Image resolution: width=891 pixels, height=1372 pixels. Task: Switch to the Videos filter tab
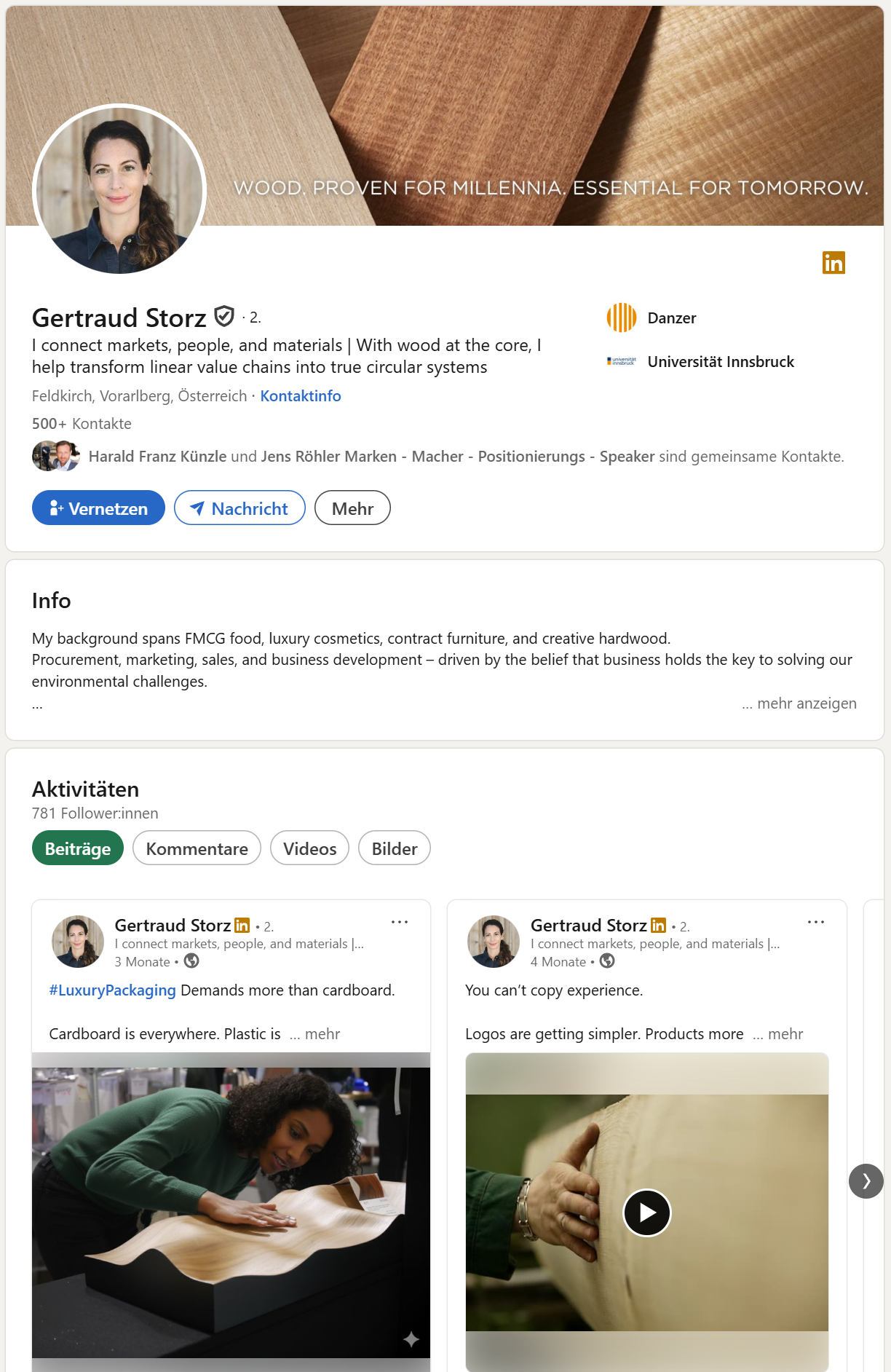[309, 848]
